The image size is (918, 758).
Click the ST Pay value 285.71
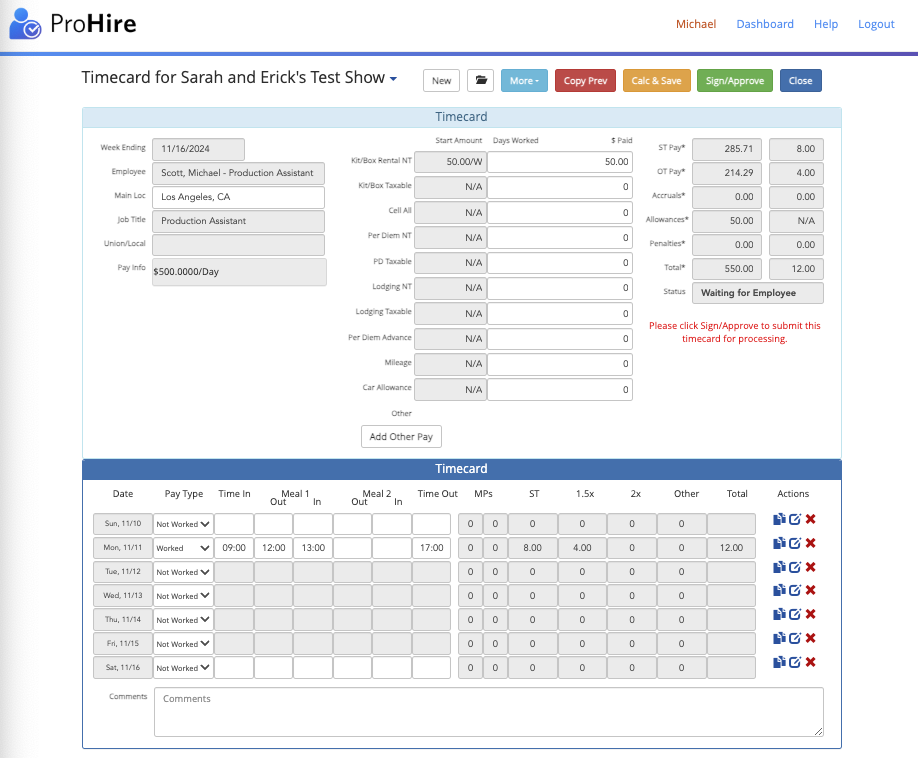pyautogui.click(x=727, y=149)
